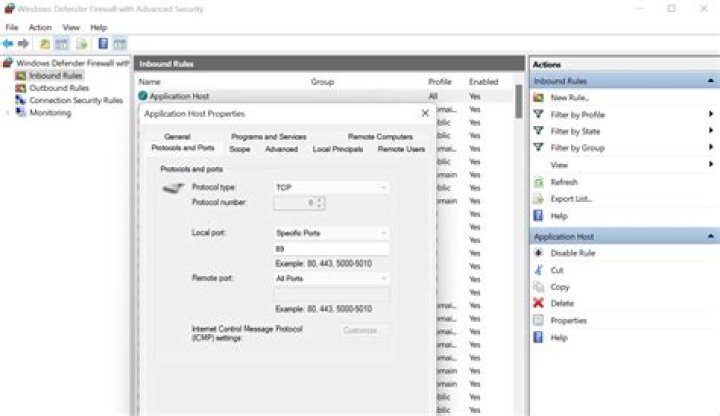Open the Remote port dropdown

(331, 278)
